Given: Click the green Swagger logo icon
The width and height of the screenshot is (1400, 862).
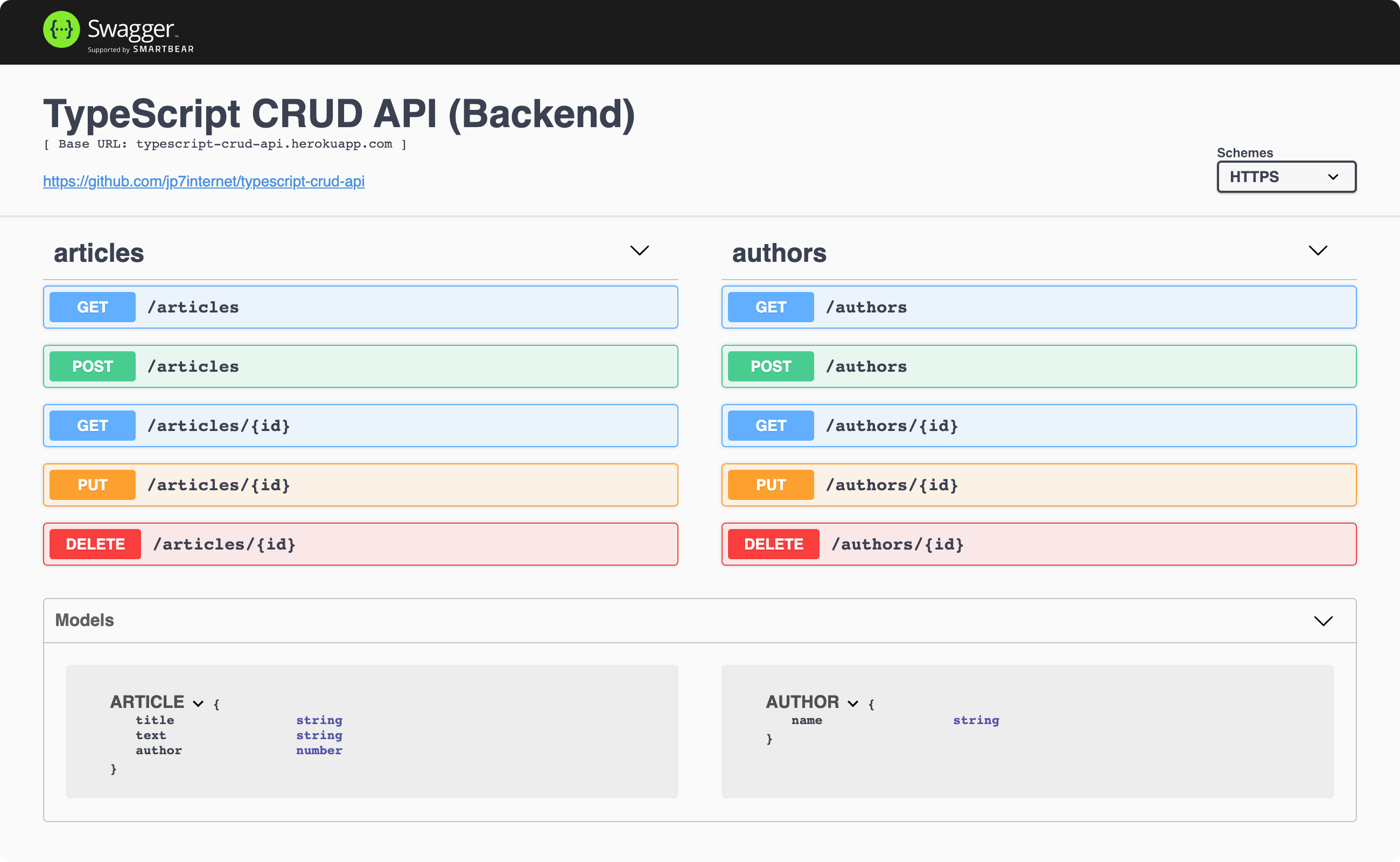Looking at the screenshot, I should (61, 30).
